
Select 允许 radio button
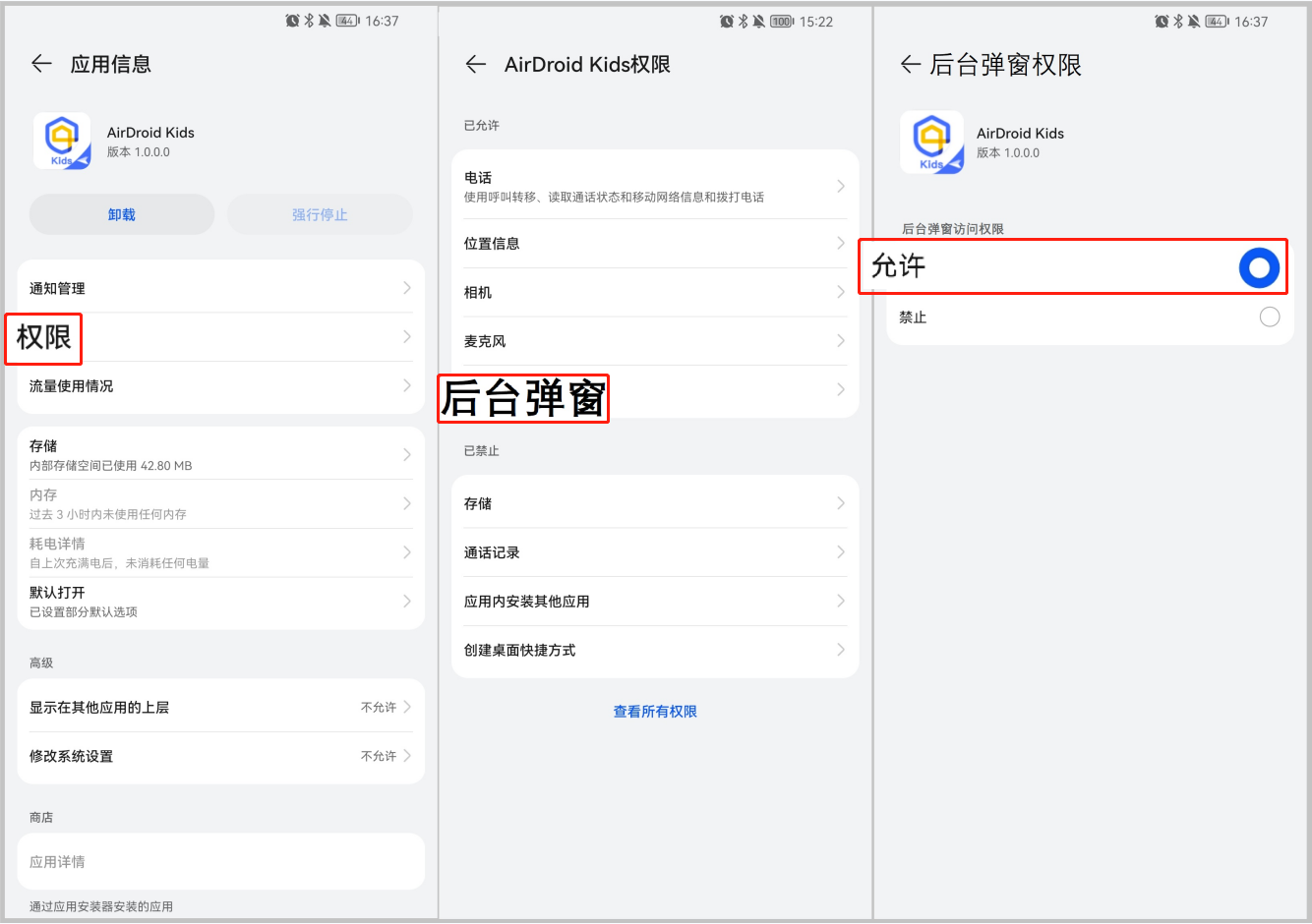click(x=1259, y=267)
